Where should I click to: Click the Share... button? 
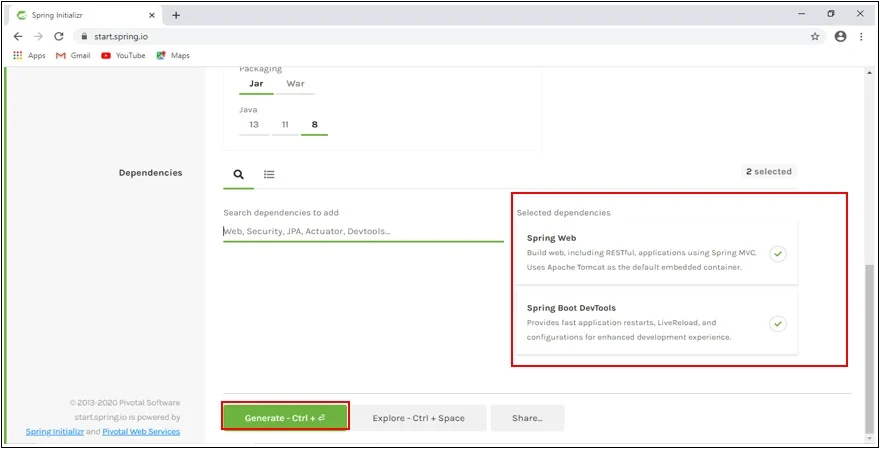(527, 418)
